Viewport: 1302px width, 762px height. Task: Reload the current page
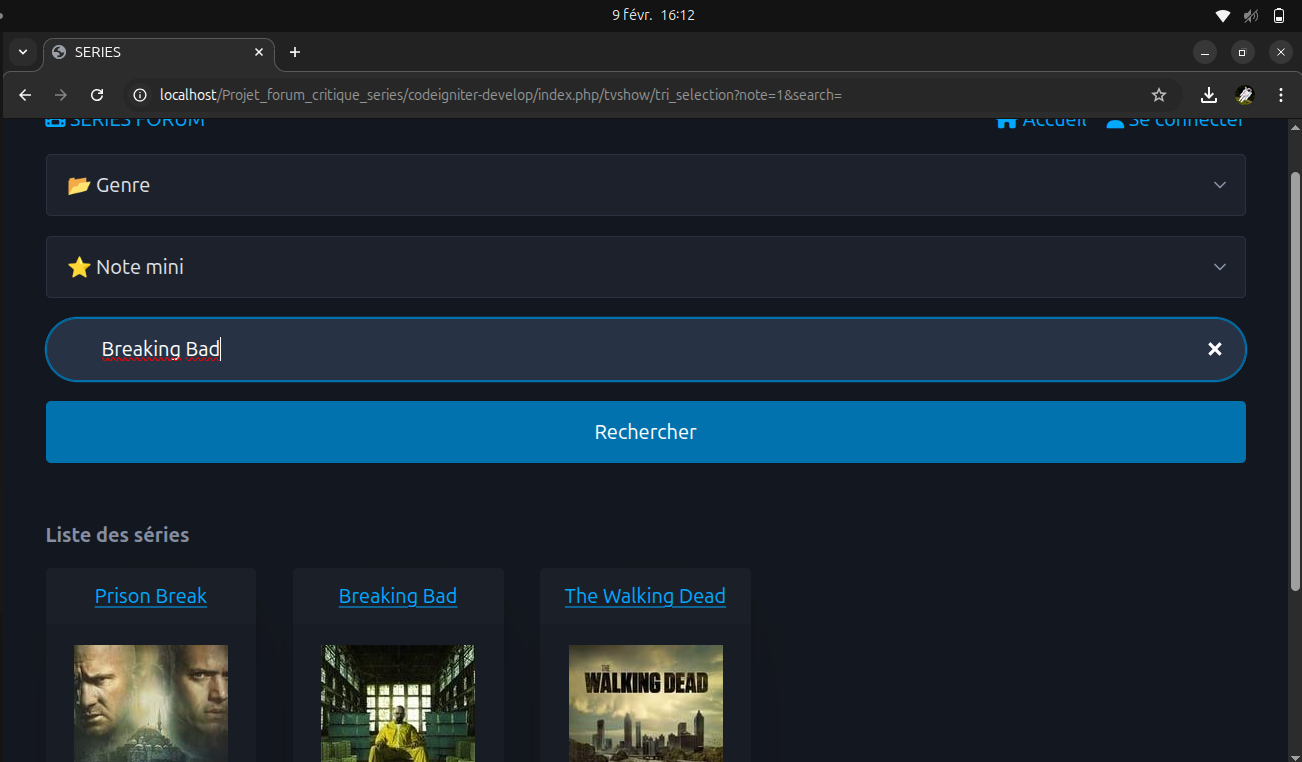pyautogui.click(x=97, y=95)
